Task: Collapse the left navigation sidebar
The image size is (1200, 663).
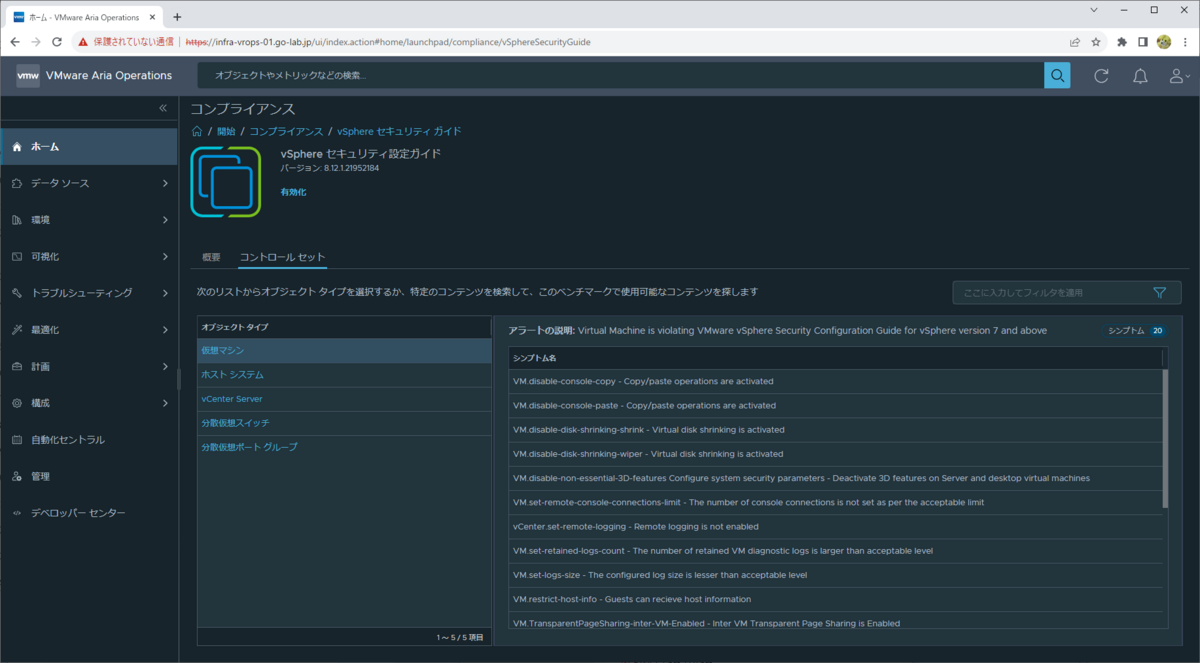Action: (163, 108)
